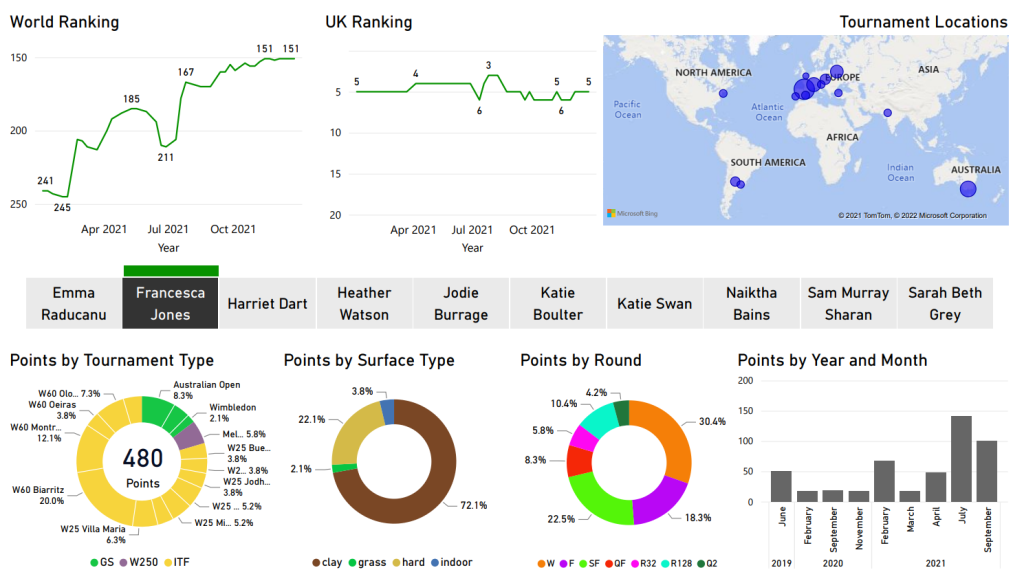
Task: Pick Katie Boulter in the player slicer
Action: point(557,304)
